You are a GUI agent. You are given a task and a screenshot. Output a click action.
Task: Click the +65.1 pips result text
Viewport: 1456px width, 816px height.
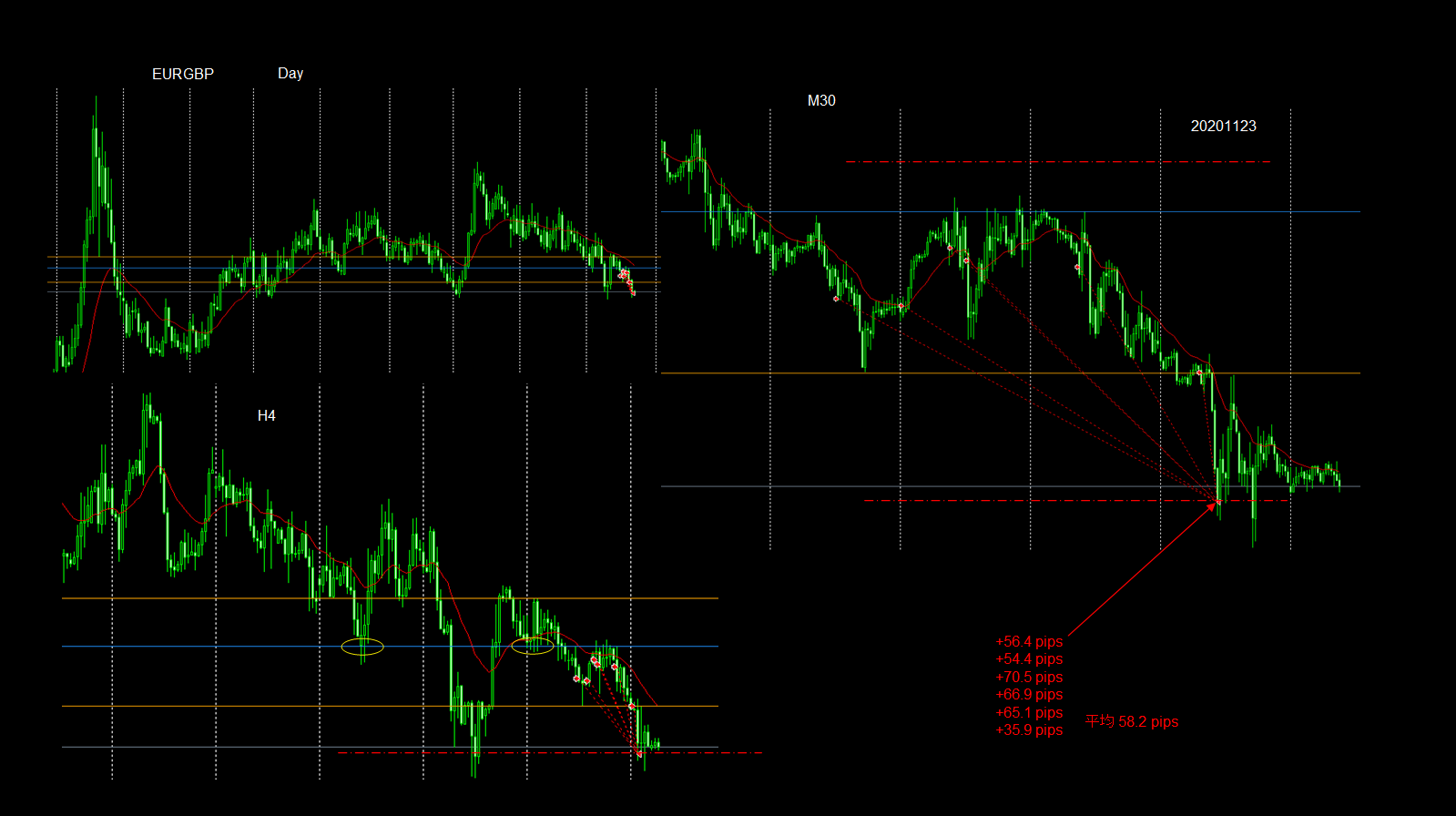[x=1029, y=712]
